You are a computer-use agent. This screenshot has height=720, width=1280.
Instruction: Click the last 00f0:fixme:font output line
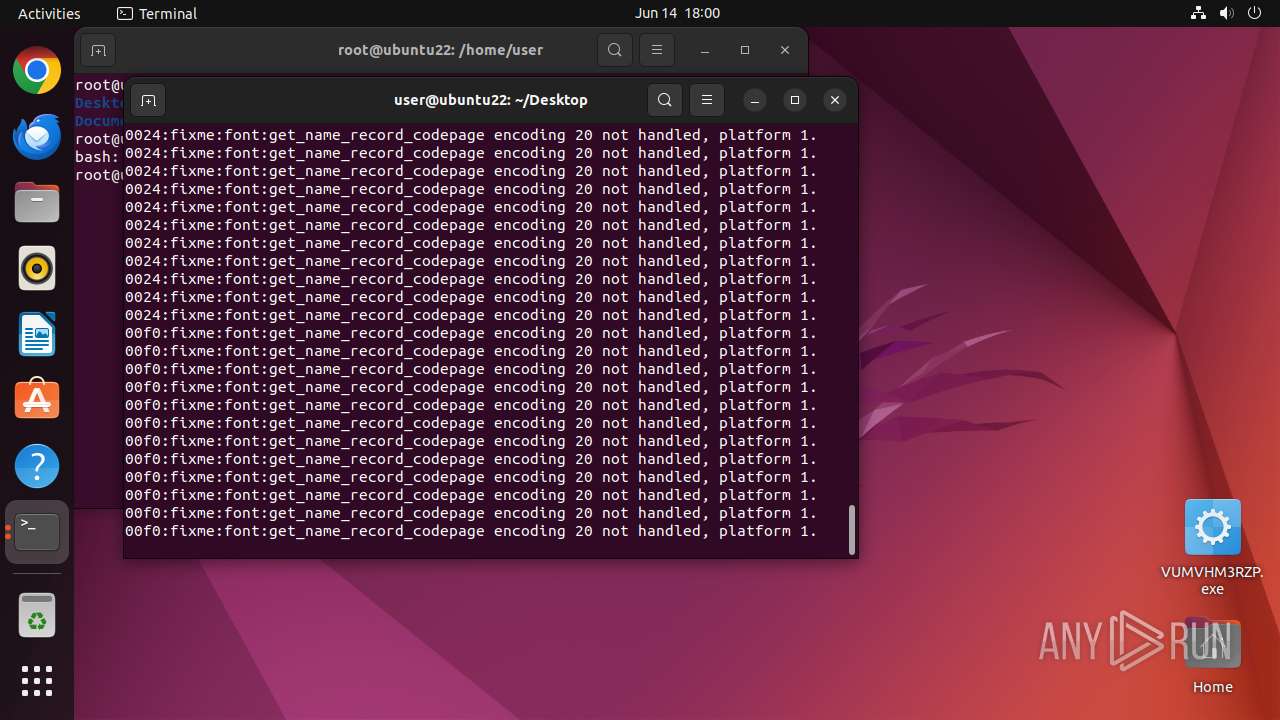tap(471, 531)
